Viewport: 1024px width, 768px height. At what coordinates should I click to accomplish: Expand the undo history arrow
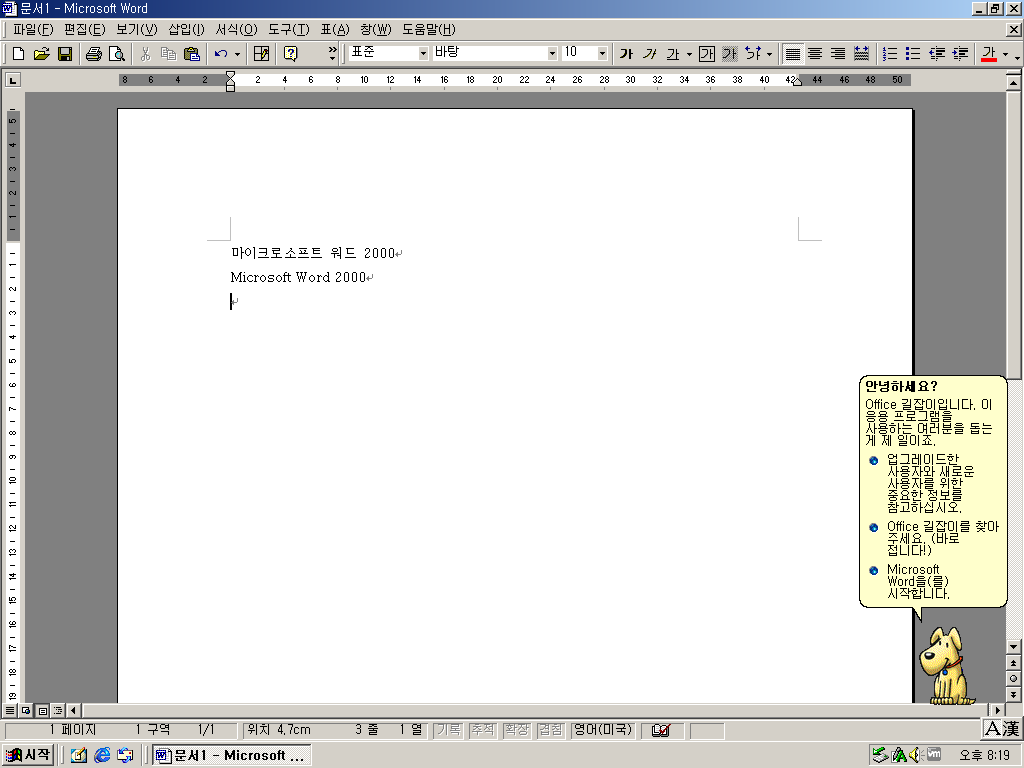click(237, 54)
